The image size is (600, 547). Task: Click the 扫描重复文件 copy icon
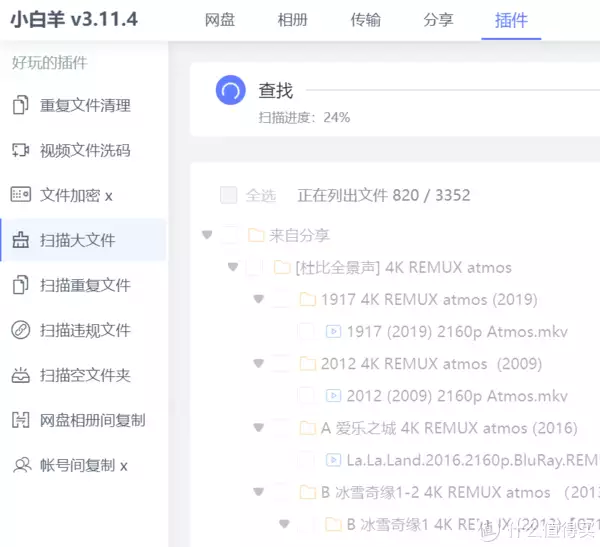pyautogui.click(x=21, y=285)
